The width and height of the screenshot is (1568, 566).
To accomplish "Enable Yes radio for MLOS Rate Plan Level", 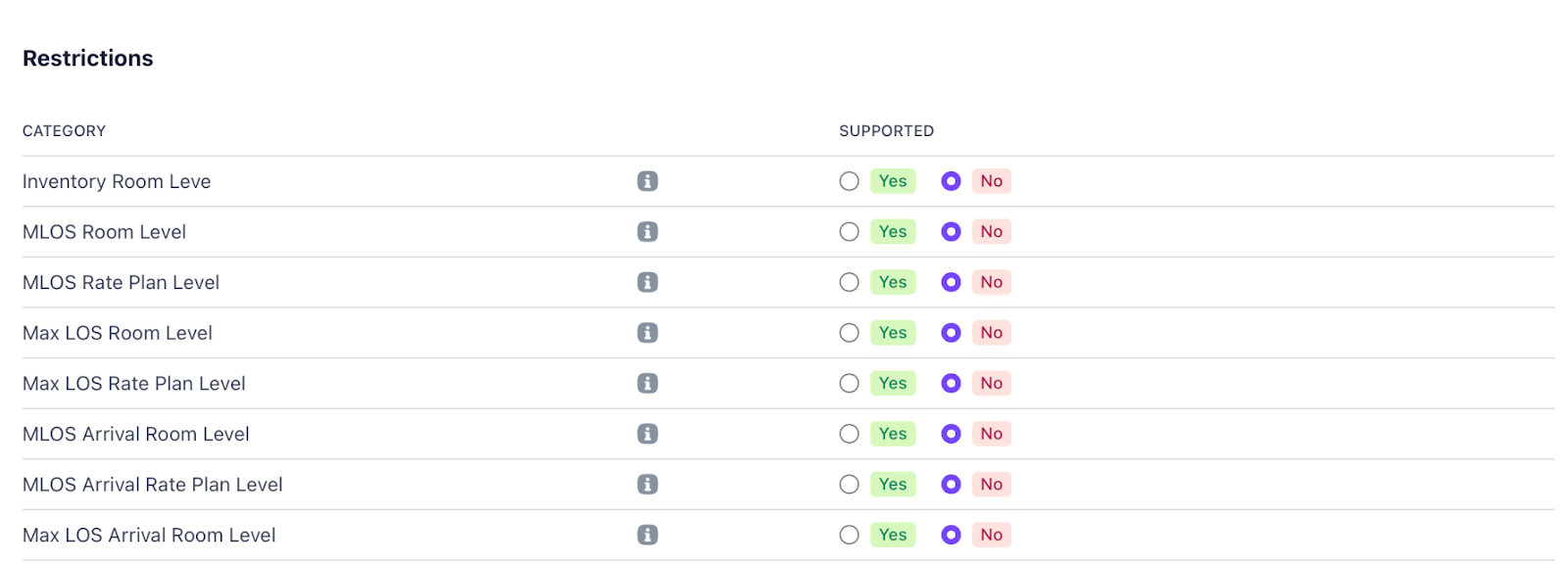I will point(849,282).
